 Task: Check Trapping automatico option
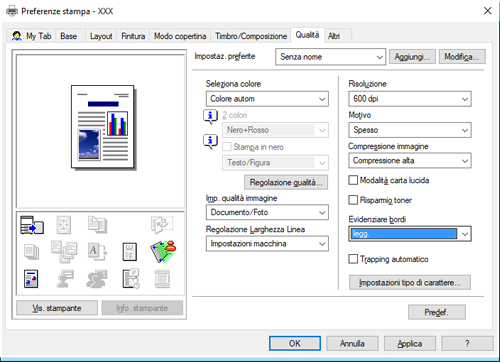click(353, 259)
